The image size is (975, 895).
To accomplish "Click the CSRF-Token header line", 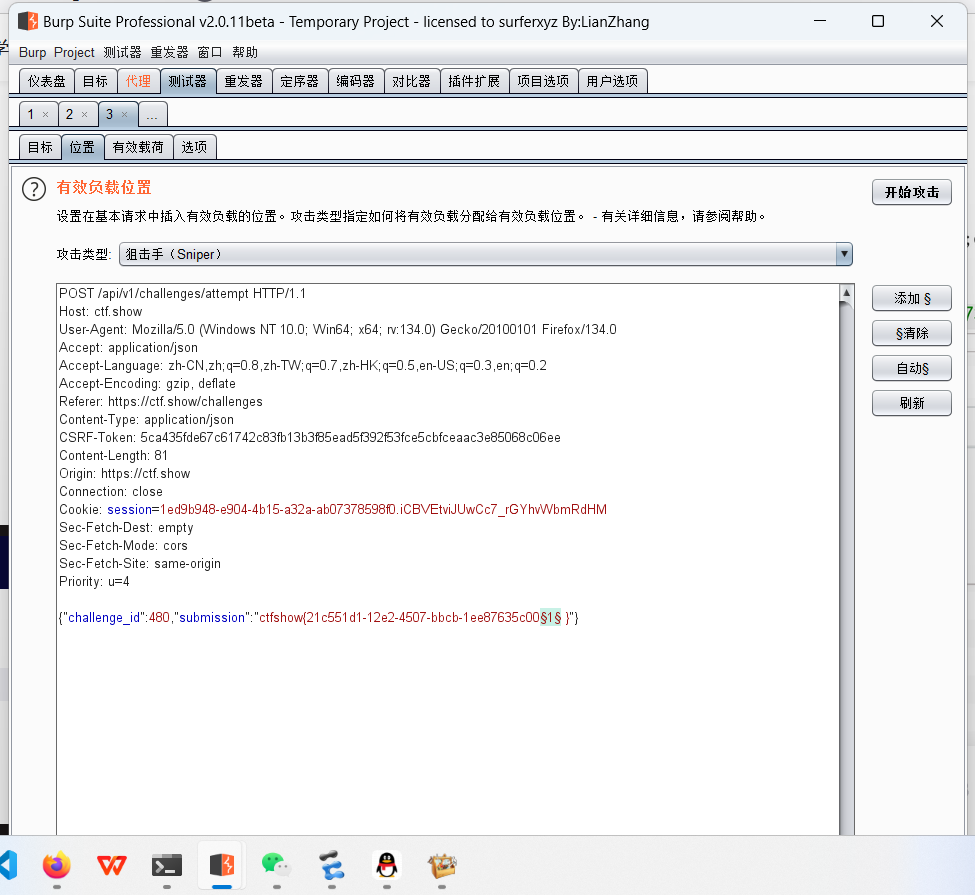I will click(310, 437).
